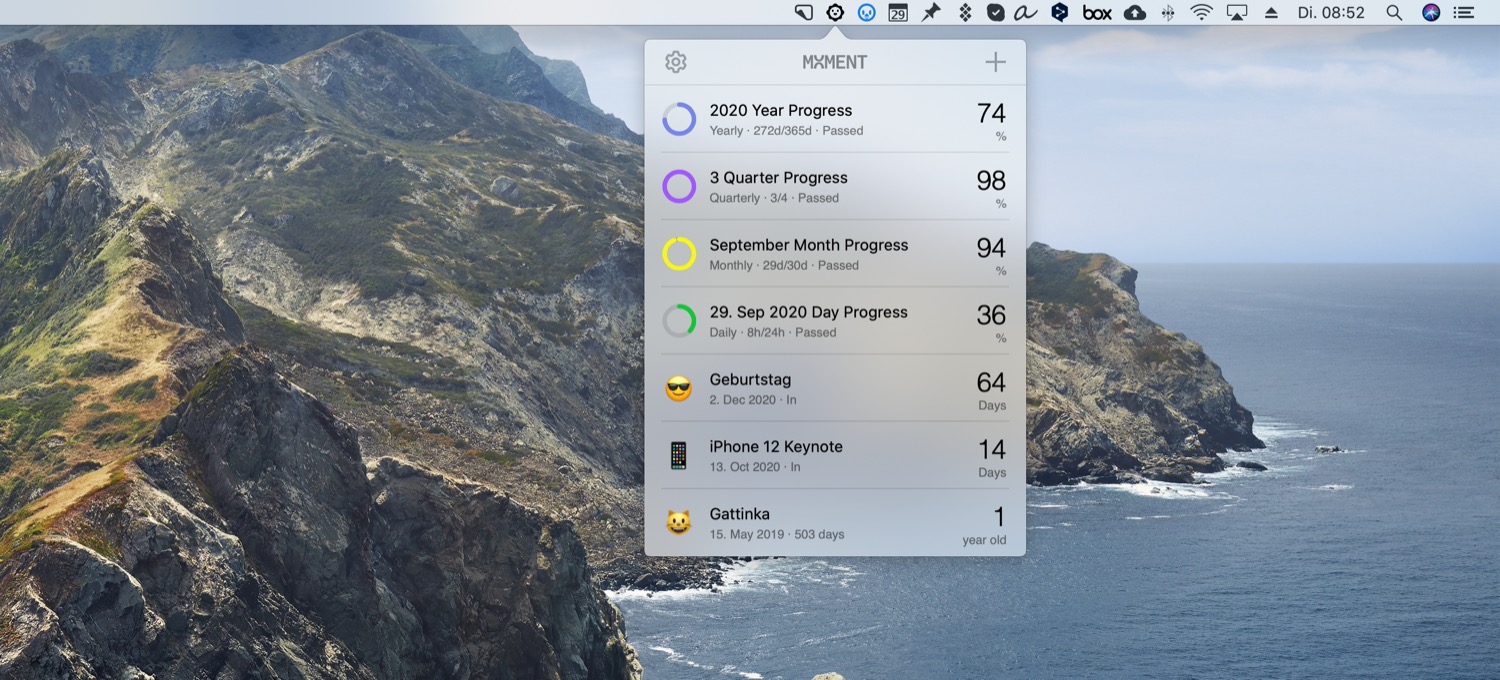Click the clock showing Di. 08:52
This screenshot has width=1500, height=680.
coord(1330,13)
